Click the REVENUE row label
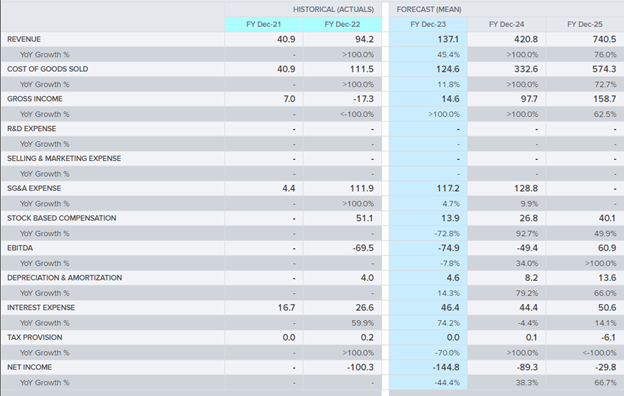This screenshot has height=396, width=624. point(24,39)
